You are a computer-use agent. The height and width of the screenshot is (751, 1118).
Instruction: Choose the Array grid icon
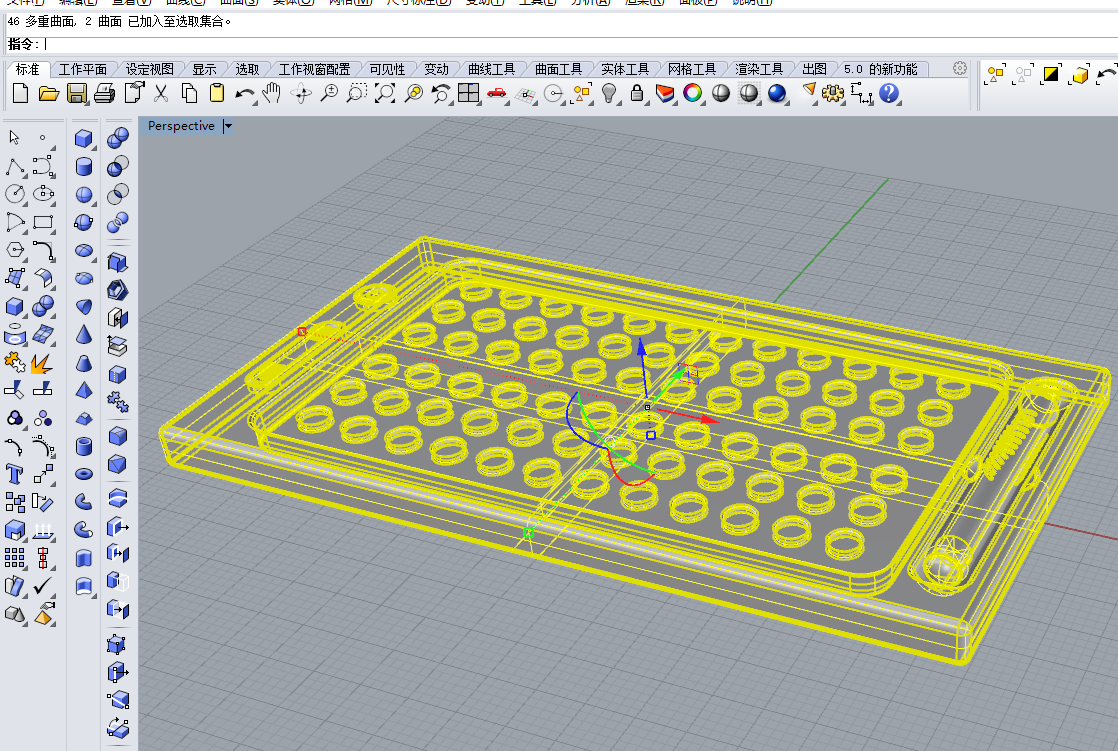14,558
